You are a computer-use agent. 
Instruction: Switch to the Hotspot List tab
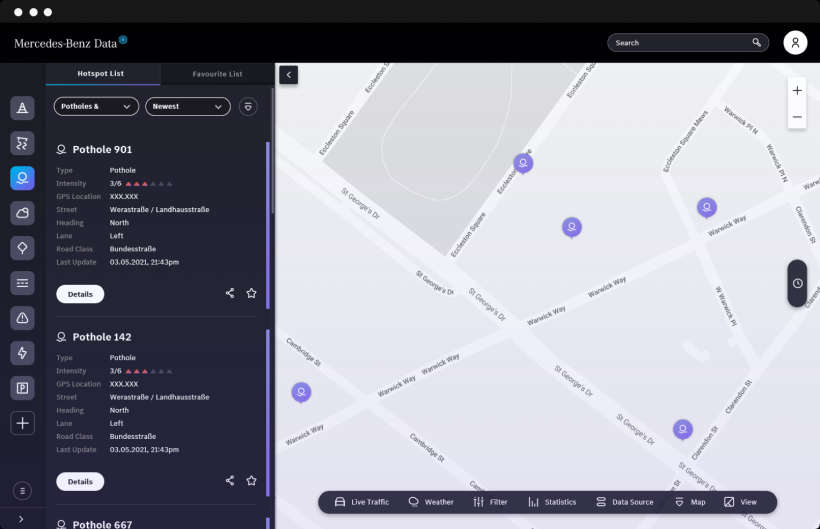pyautogui.click(x=101, y=74)
